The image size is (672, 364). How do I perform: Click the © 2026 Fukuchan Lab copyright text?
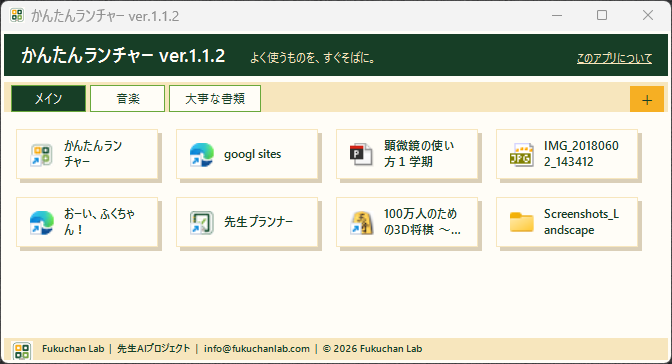pos(372,349)
